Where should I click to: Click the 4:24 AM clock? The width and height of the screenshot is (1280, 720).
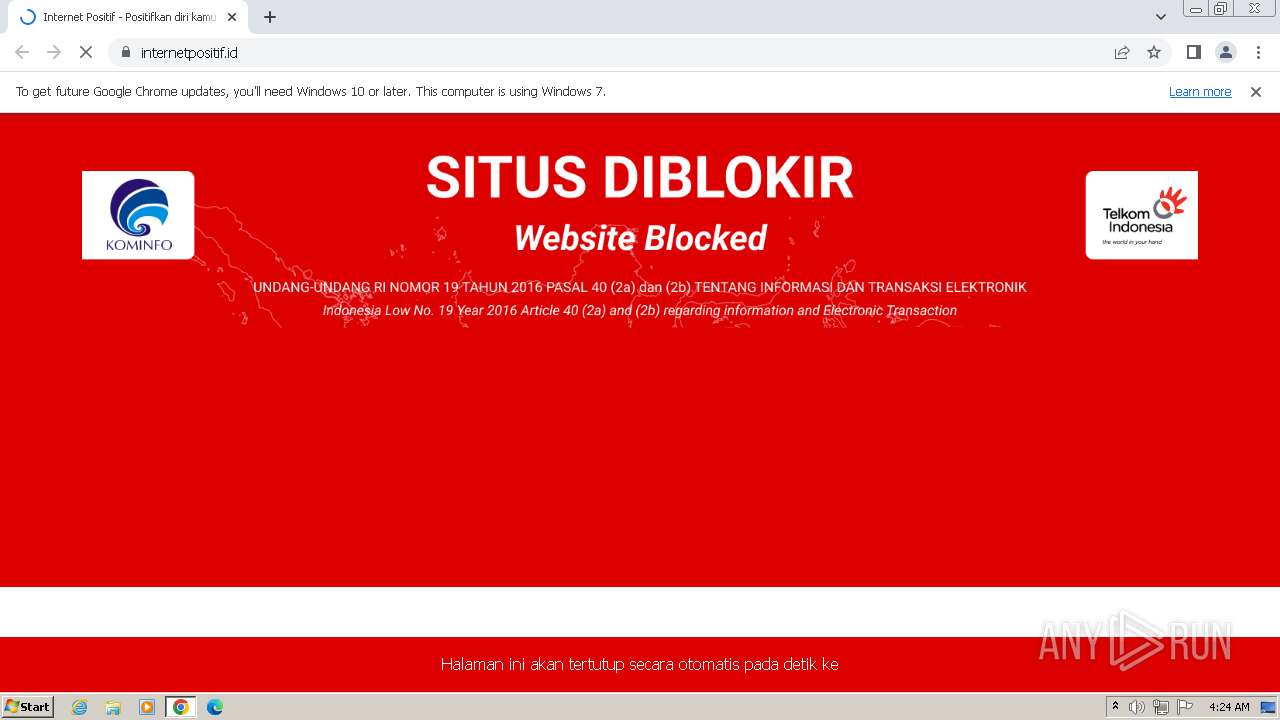[x=1229, y=707]
